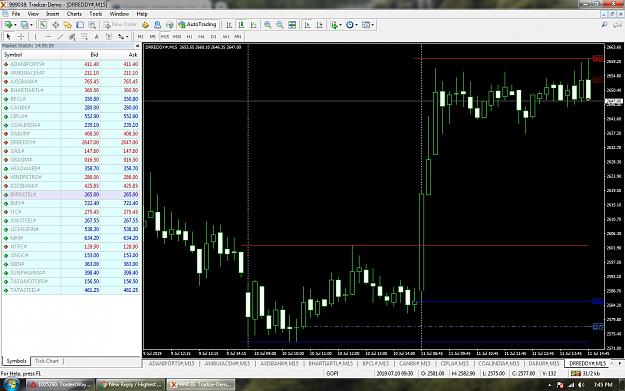Open the Charts menu
Screen dimensions: 625x391
coord(74,14)
